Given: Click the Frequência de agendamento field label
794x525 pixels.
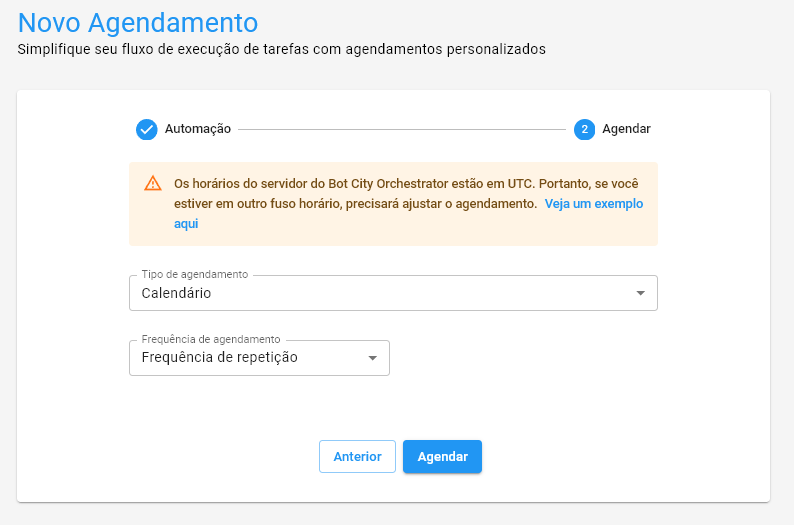Looking at the screenshot, I should [x=211, y=339].
